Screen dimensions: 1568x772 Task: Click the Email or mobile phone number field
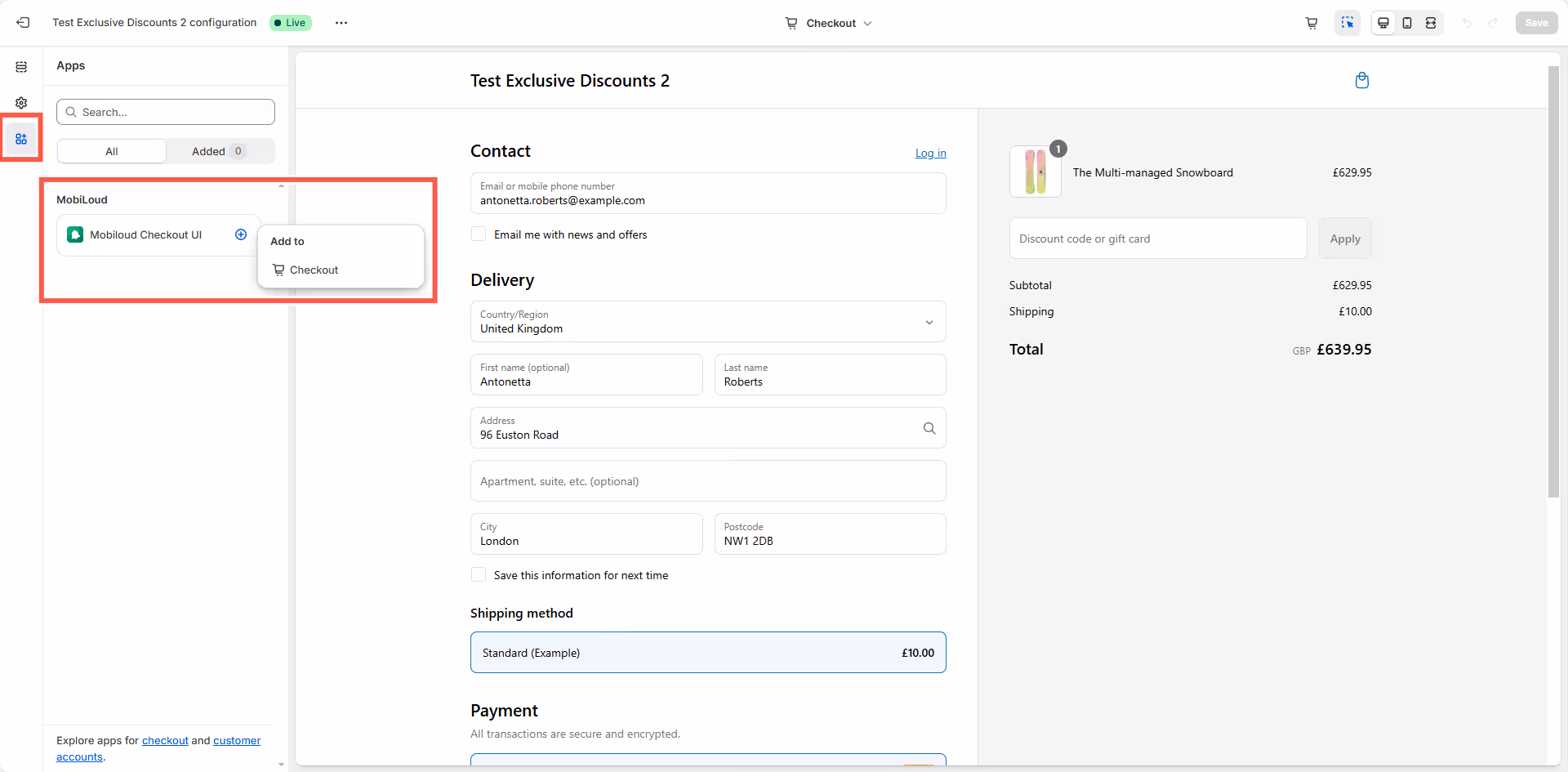click(x=708, y=194)
